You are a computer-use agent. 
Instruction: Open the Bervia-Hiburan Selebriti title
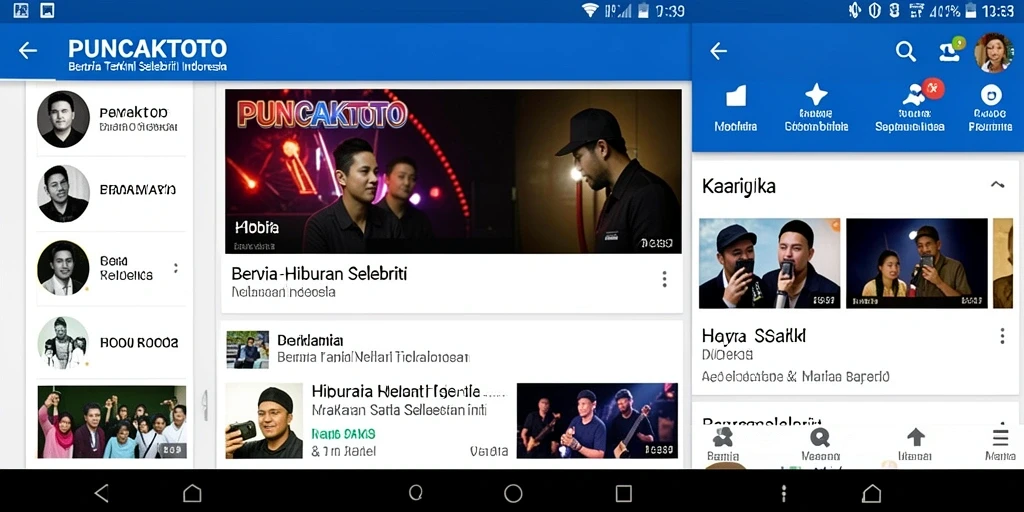319,273
